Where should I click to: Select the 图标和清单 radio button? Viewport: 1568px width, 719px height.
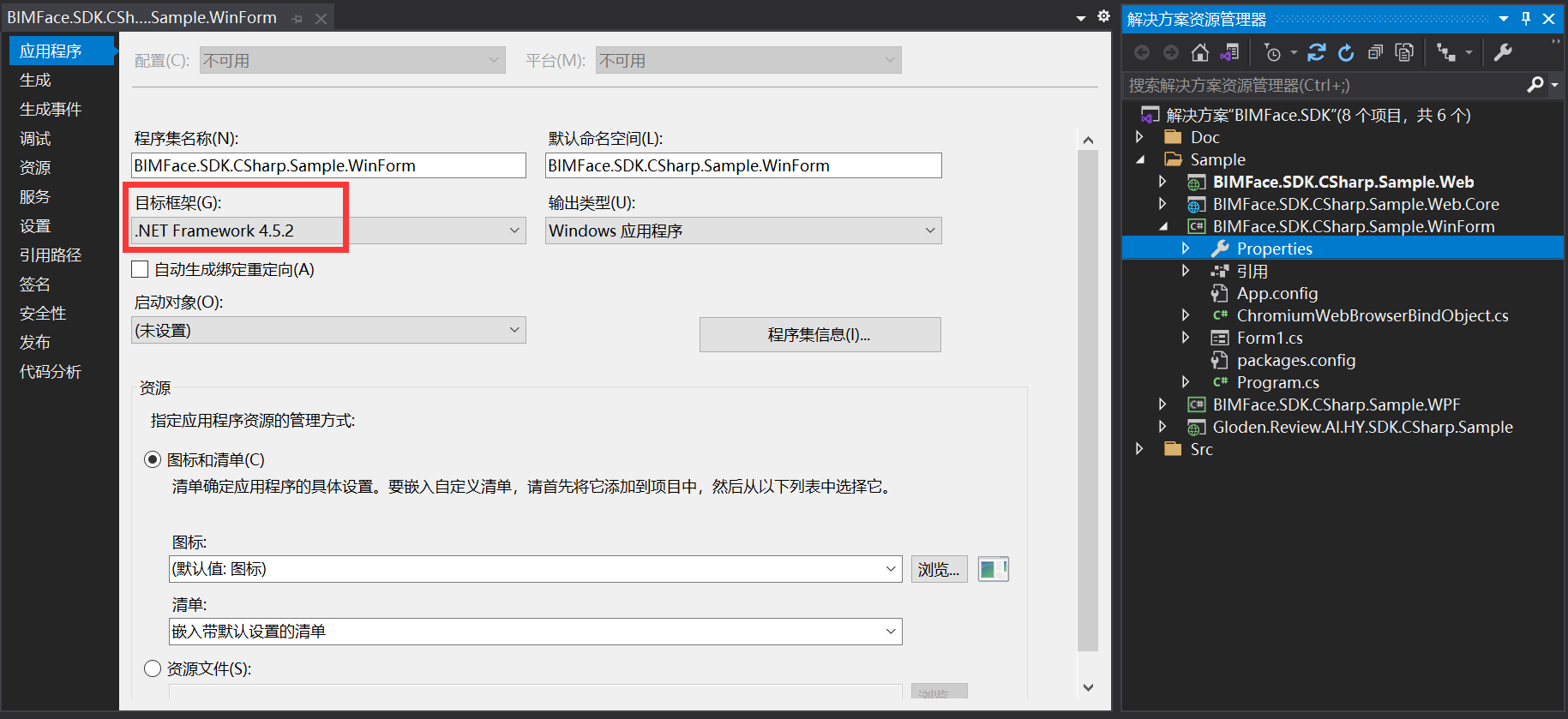[153, 459]
